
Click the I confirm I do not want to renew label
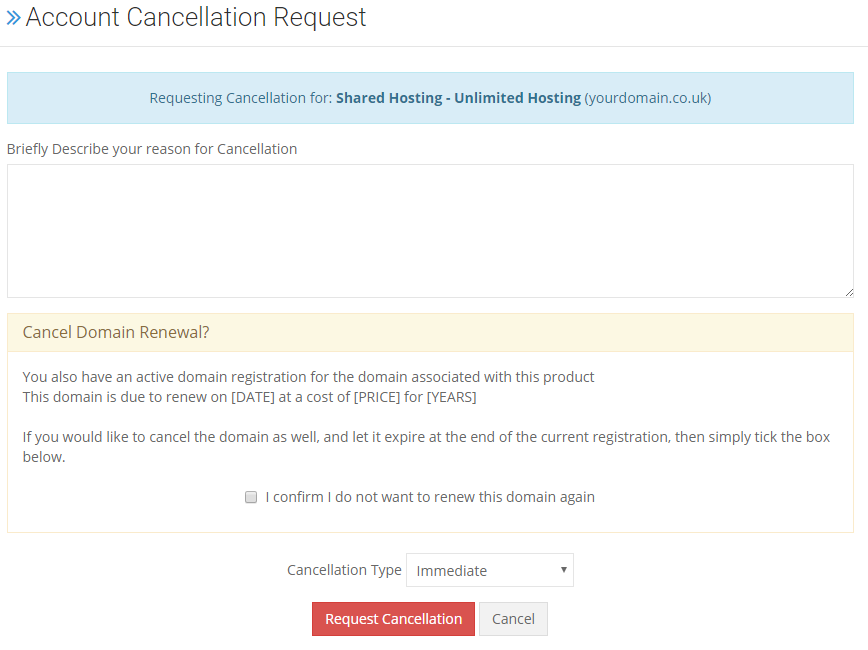click(x=430, y=497)
